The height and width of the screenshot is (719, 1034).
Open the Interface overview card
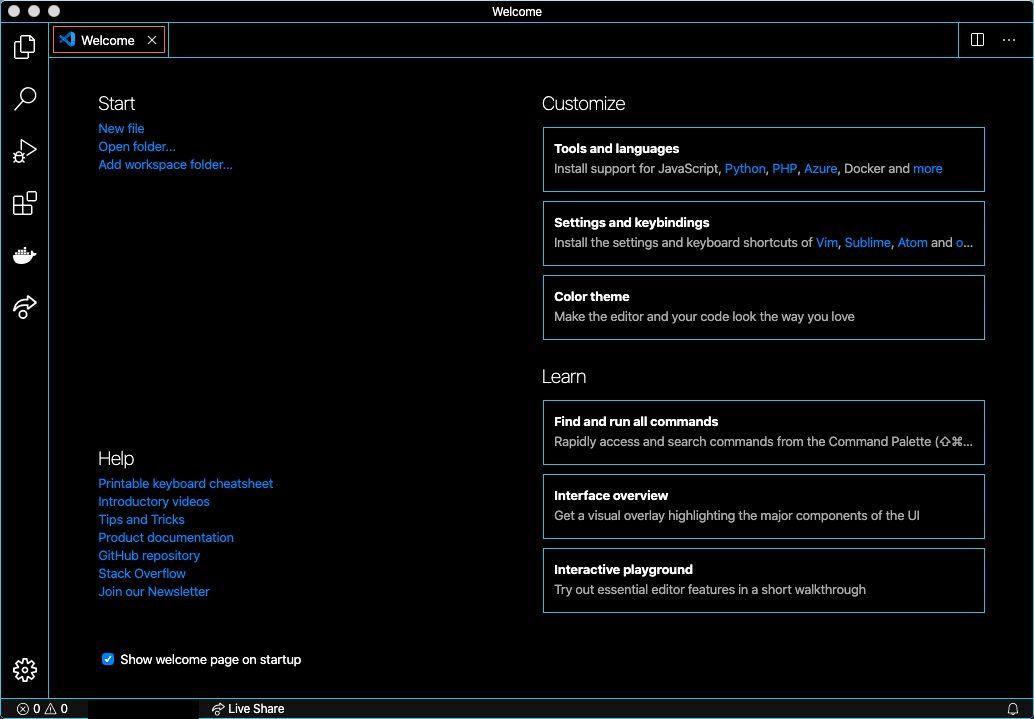point(764,507)
